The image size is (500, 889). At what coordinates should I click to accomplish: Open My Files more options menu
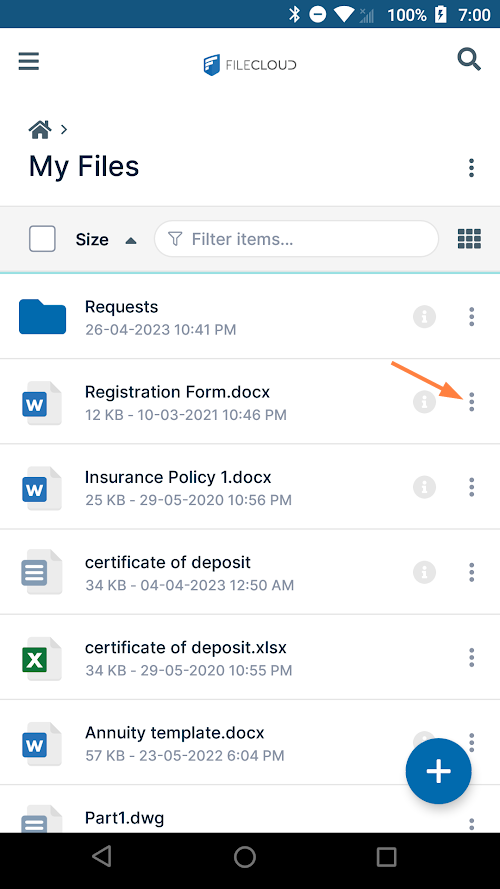(471, 168)
